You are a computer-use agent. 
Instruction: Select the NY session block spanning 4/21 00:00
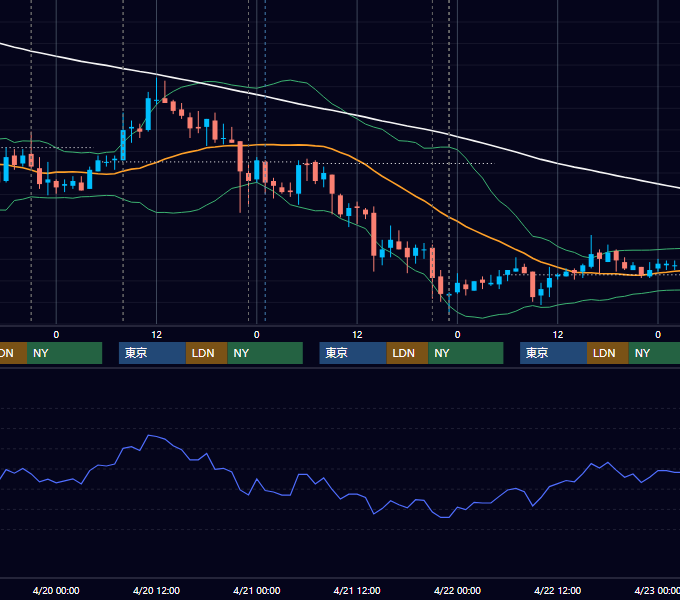(265, 353)
